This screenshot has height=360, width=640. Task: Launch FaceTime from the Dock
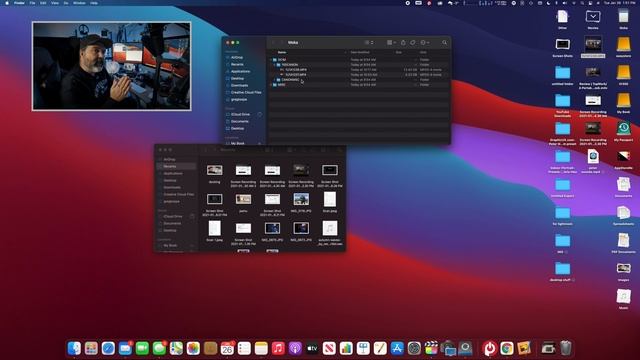(142, 348)
